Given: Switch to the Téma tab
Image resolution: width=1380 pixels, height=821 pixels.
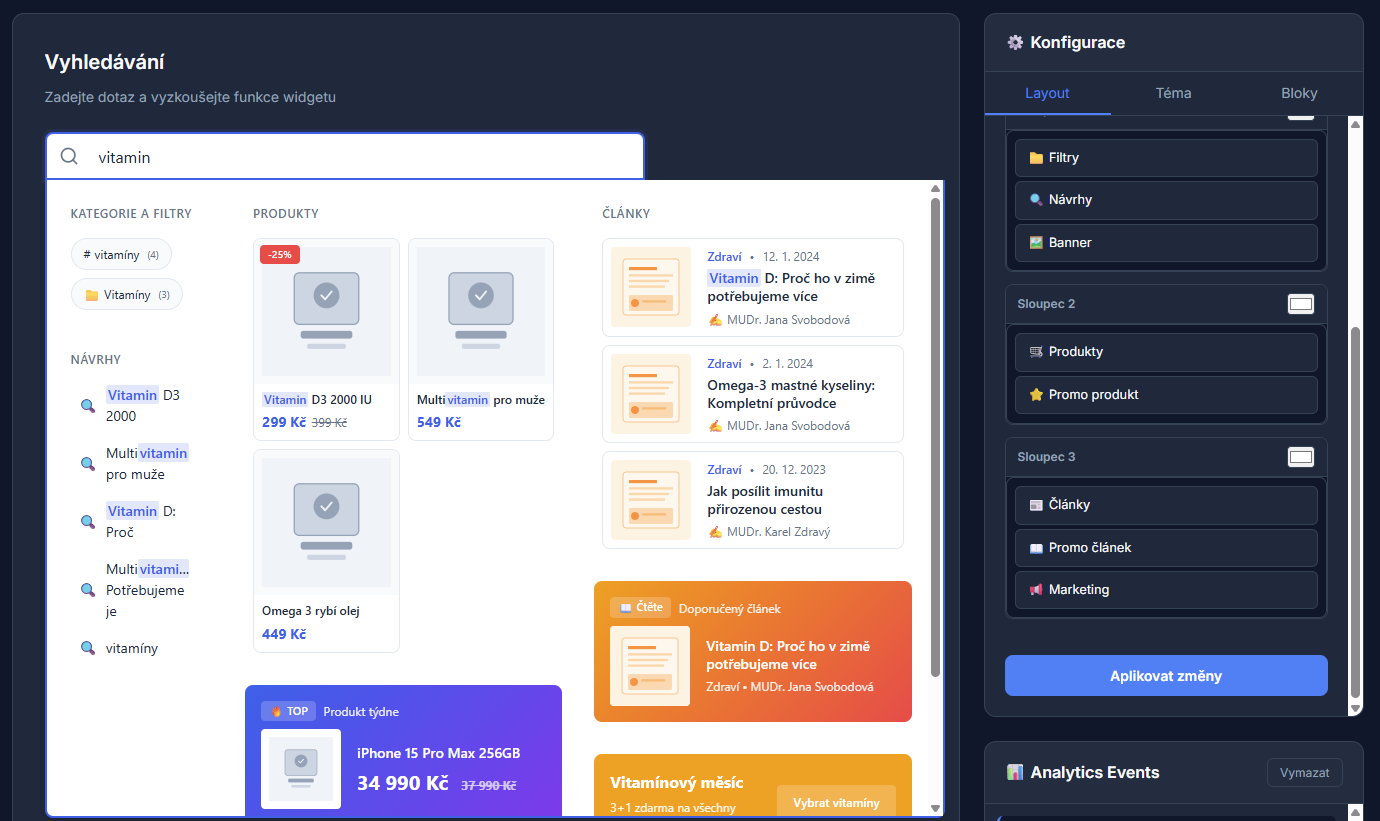Looking at the screenshot, I should 1173,93.
